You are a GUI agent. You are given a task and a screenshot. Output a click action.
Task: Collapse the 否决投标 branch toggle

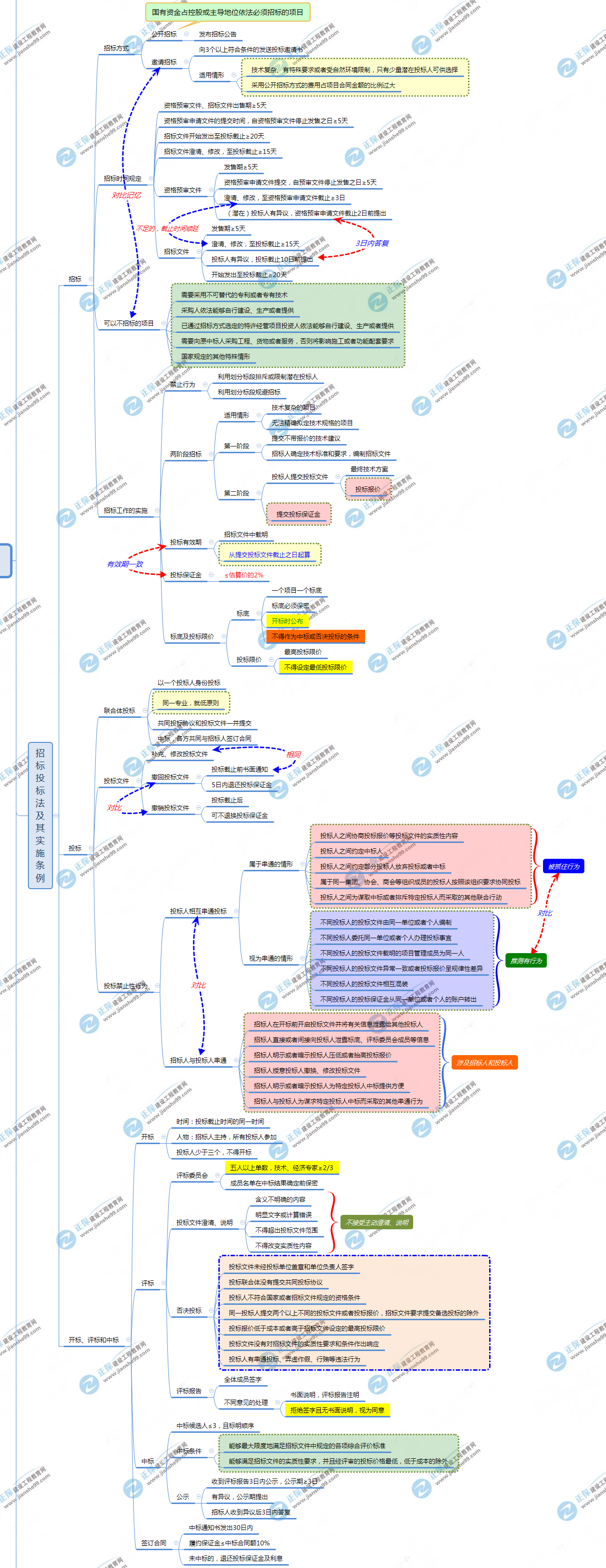coord(211,1311)
